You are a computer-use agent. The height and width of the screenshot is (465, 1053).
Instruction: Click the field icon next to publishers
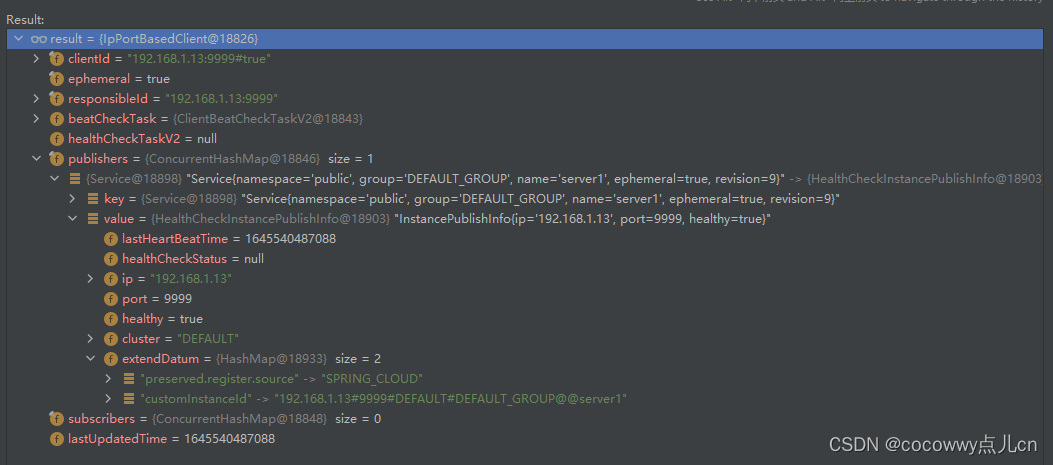[x=57, y=159]
